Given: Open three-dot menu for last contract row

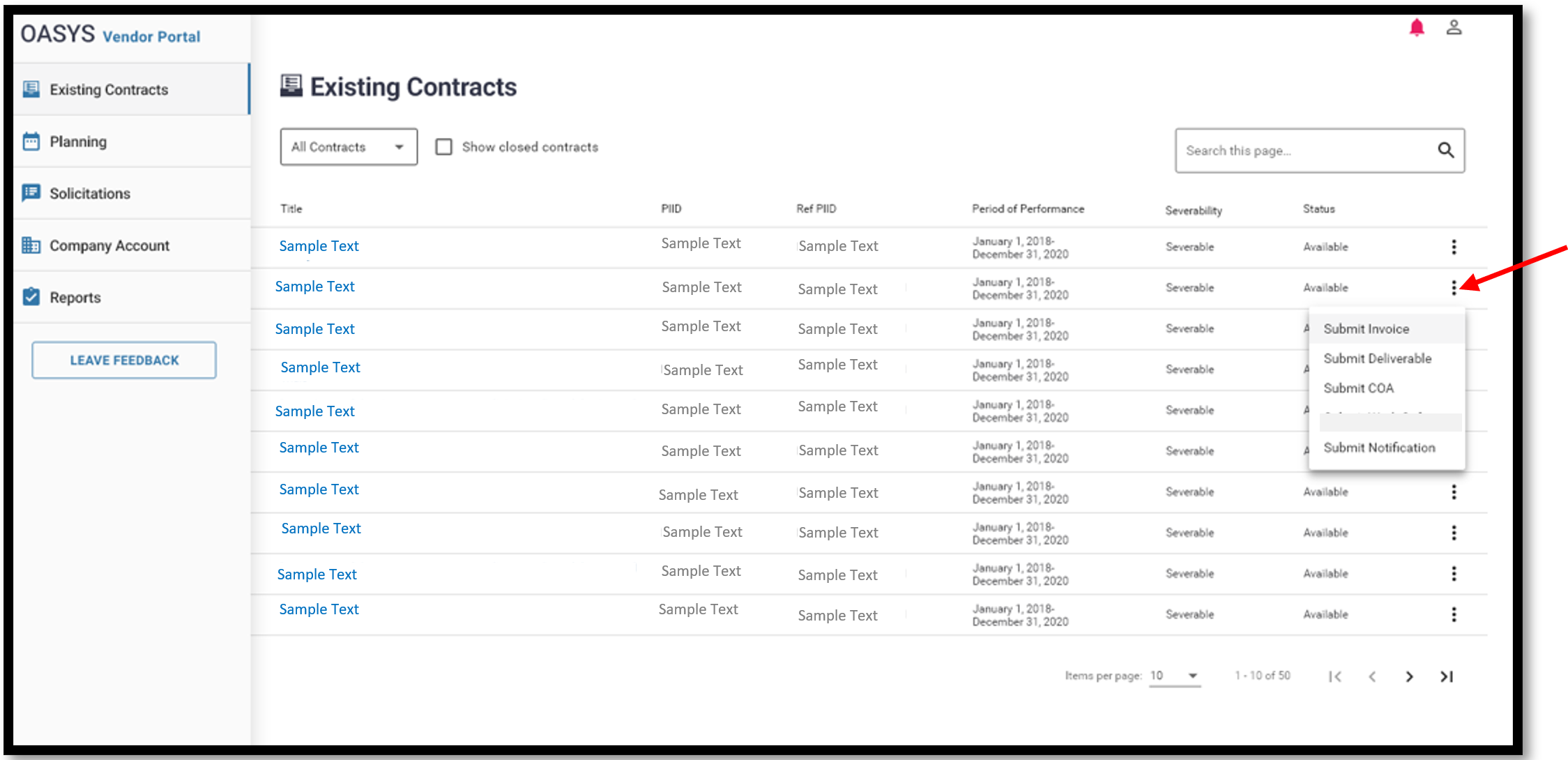Looking at the screenshot, I should pyautogui.click(x=1454, y=614).
